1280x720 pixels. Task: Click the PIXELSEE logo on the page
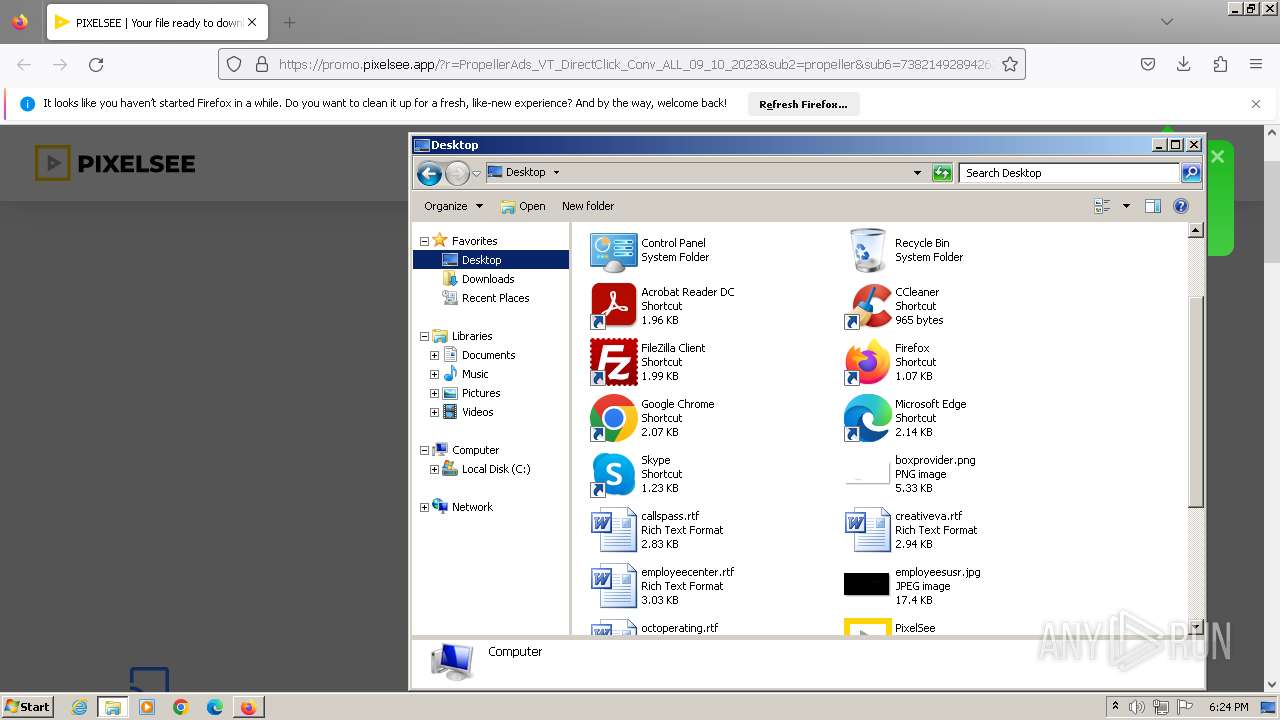tap(115, 163)
